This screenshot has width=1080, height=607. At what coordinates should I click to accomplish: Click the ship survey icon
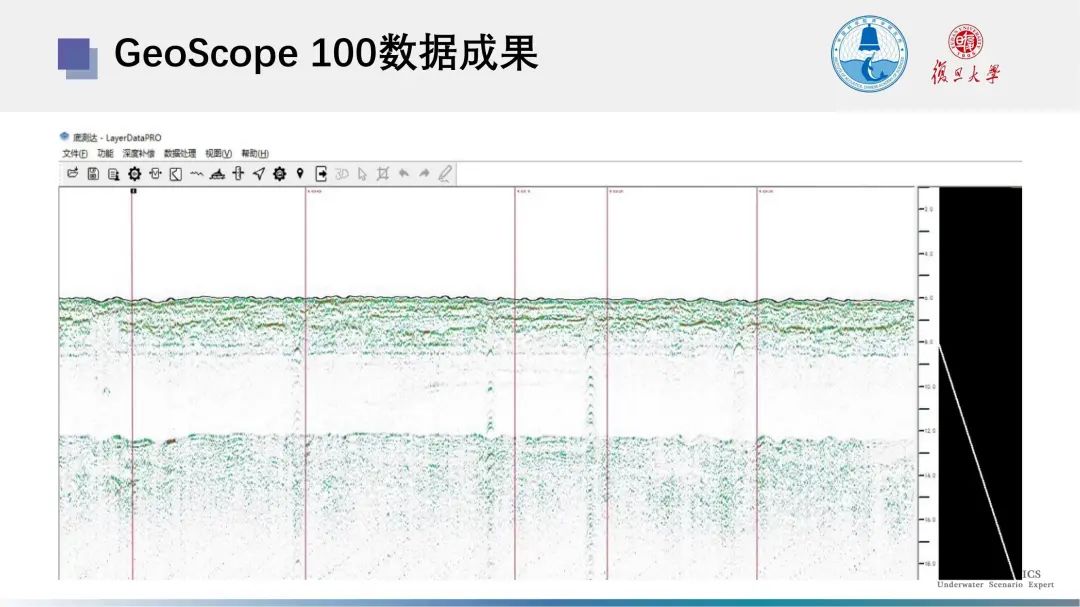tap(217, 174)
